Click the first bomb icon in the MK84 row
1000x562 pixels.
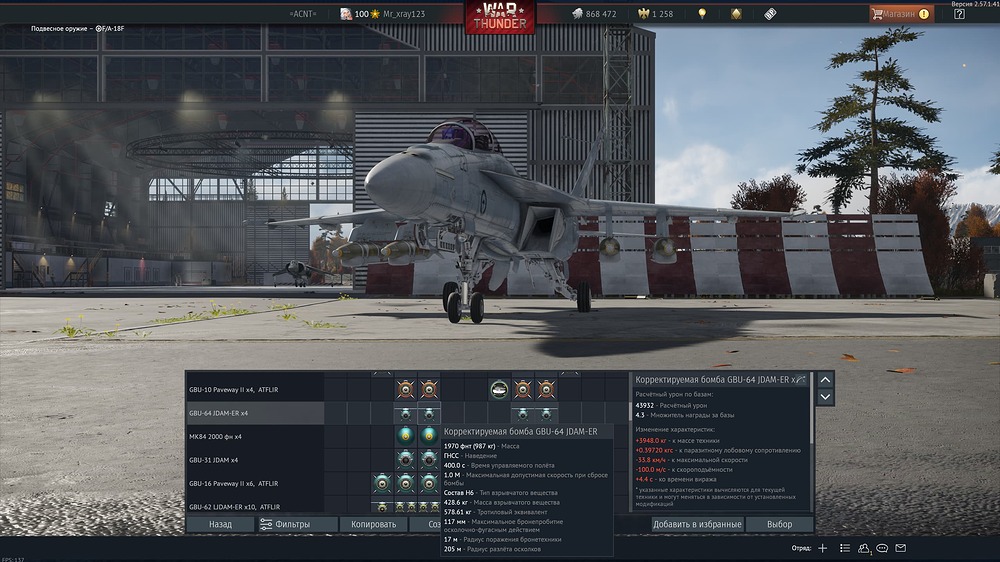click(x=405, y=436)
